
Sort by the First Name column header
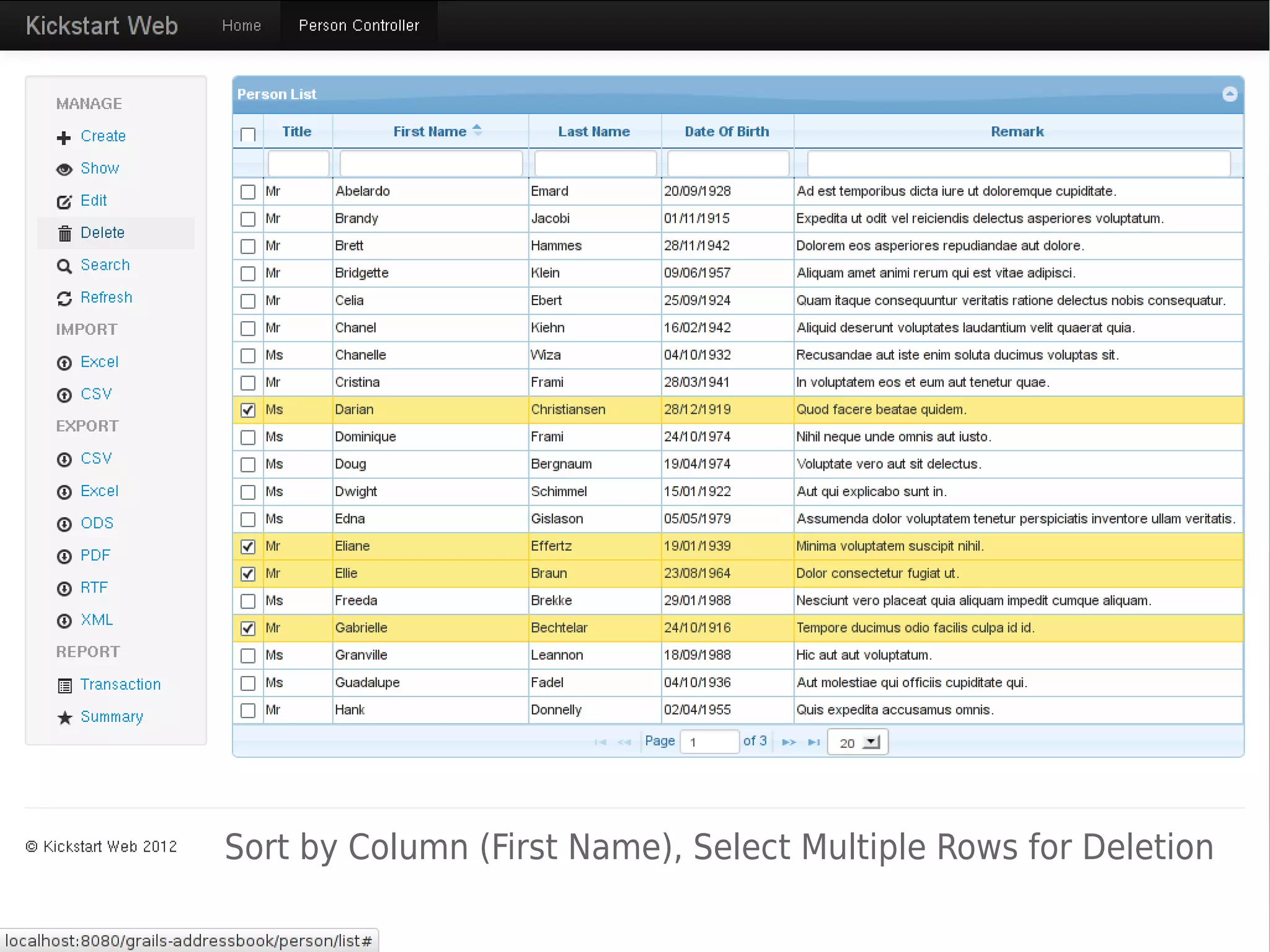point(430,131)
